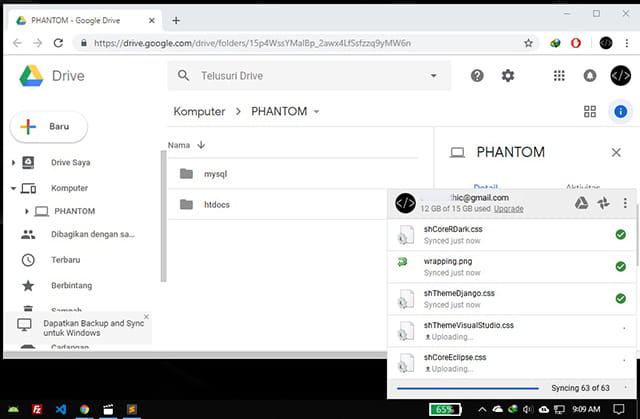Click shThemeDjango.css synced entry

pyautogui.click(x=512, y=299)
